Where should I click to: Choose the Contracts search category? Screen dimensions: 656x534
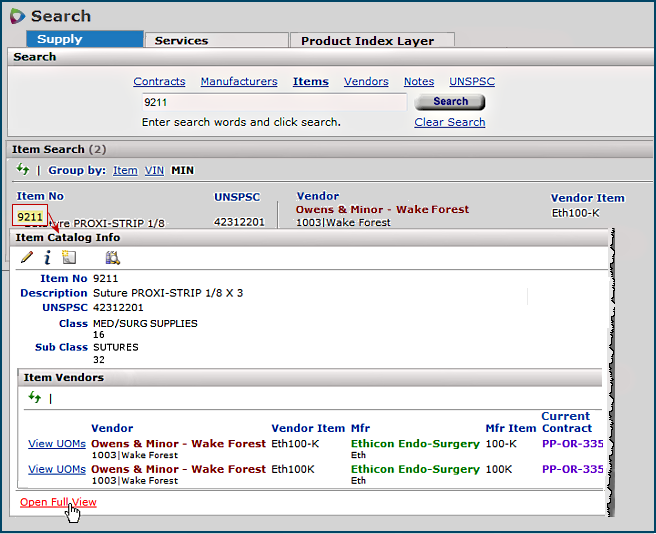coord(159,82)
